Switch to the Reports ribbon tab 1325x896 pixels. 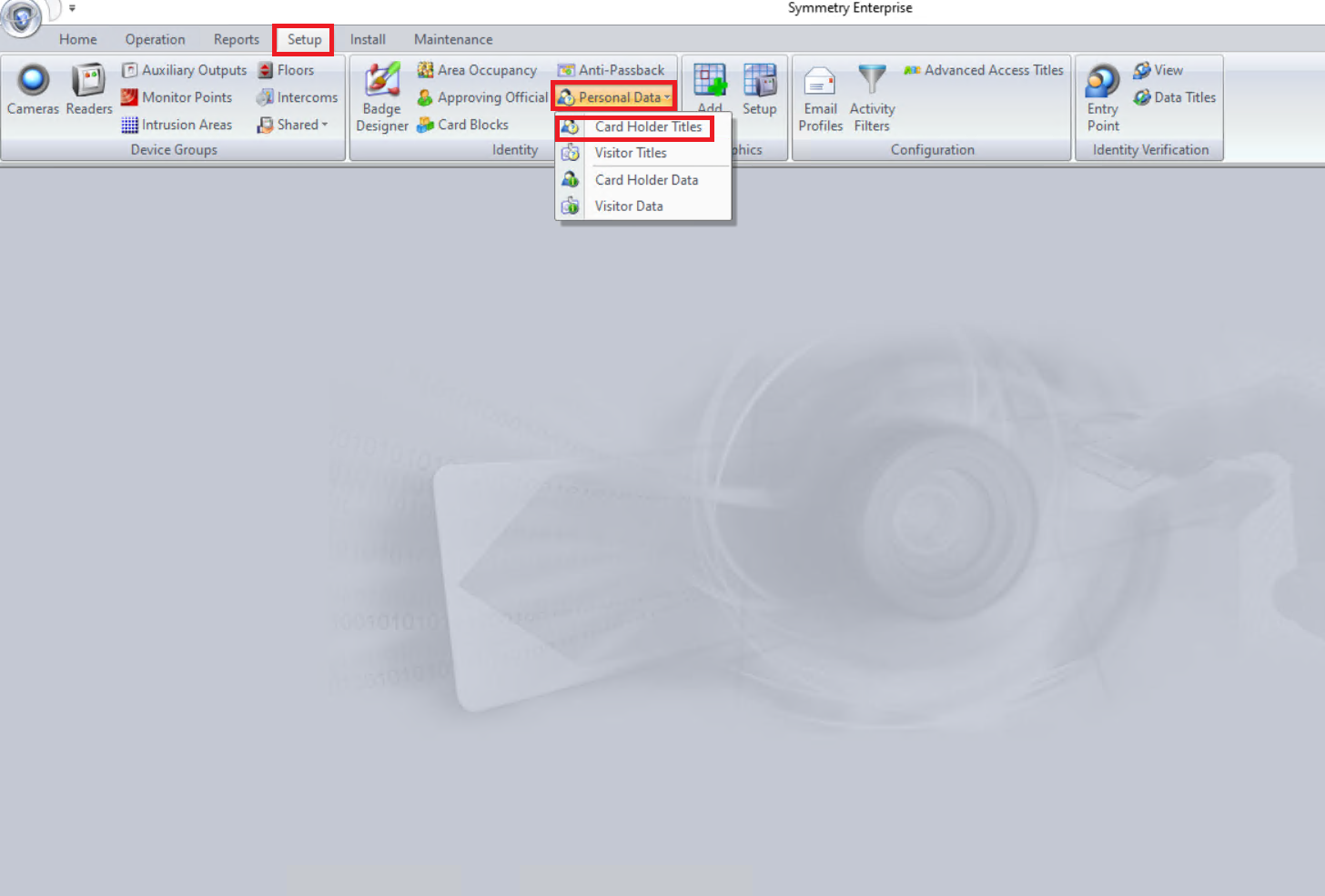point(237,39)
